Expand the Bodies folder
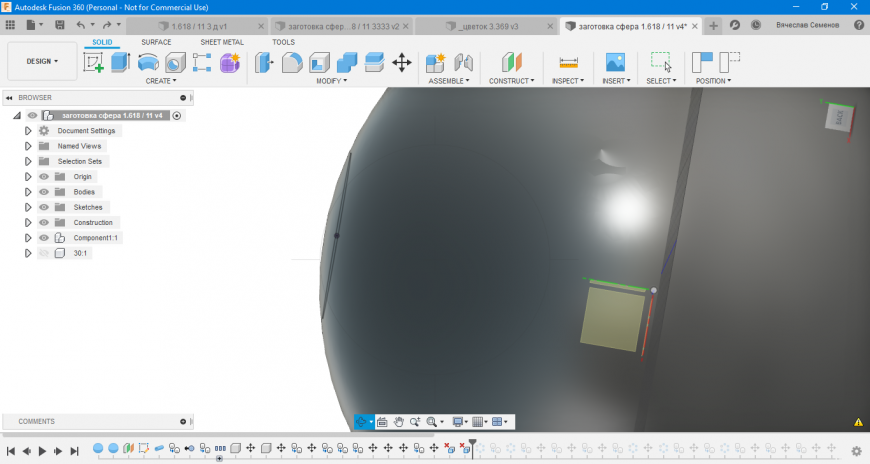 (28, 192)
